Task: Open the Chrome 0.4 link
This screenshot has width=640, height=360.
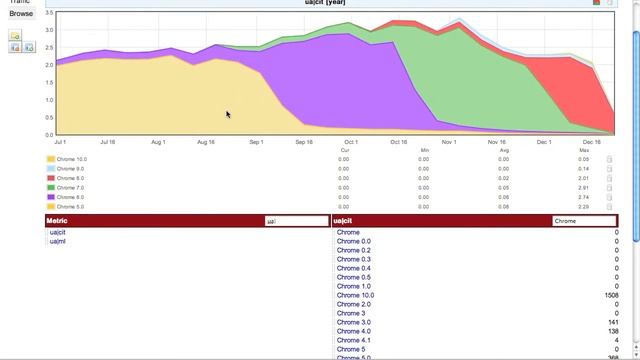Action: pyautogui.click(x=354, y=268)
